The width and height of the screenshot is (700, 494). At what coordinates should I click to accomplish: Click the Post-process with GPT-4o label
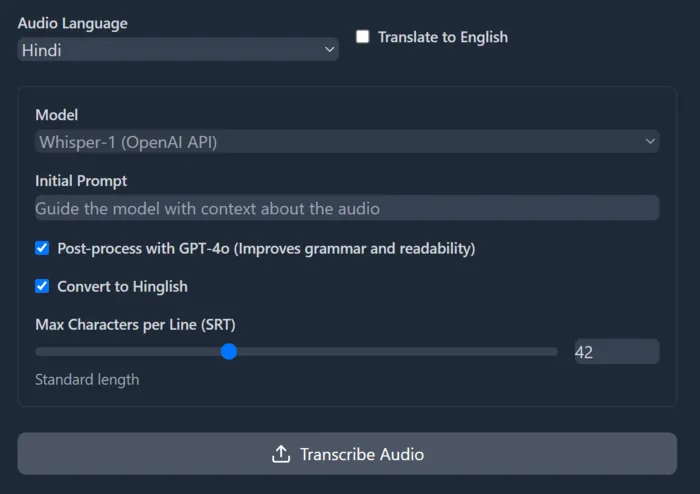[266, 249]
